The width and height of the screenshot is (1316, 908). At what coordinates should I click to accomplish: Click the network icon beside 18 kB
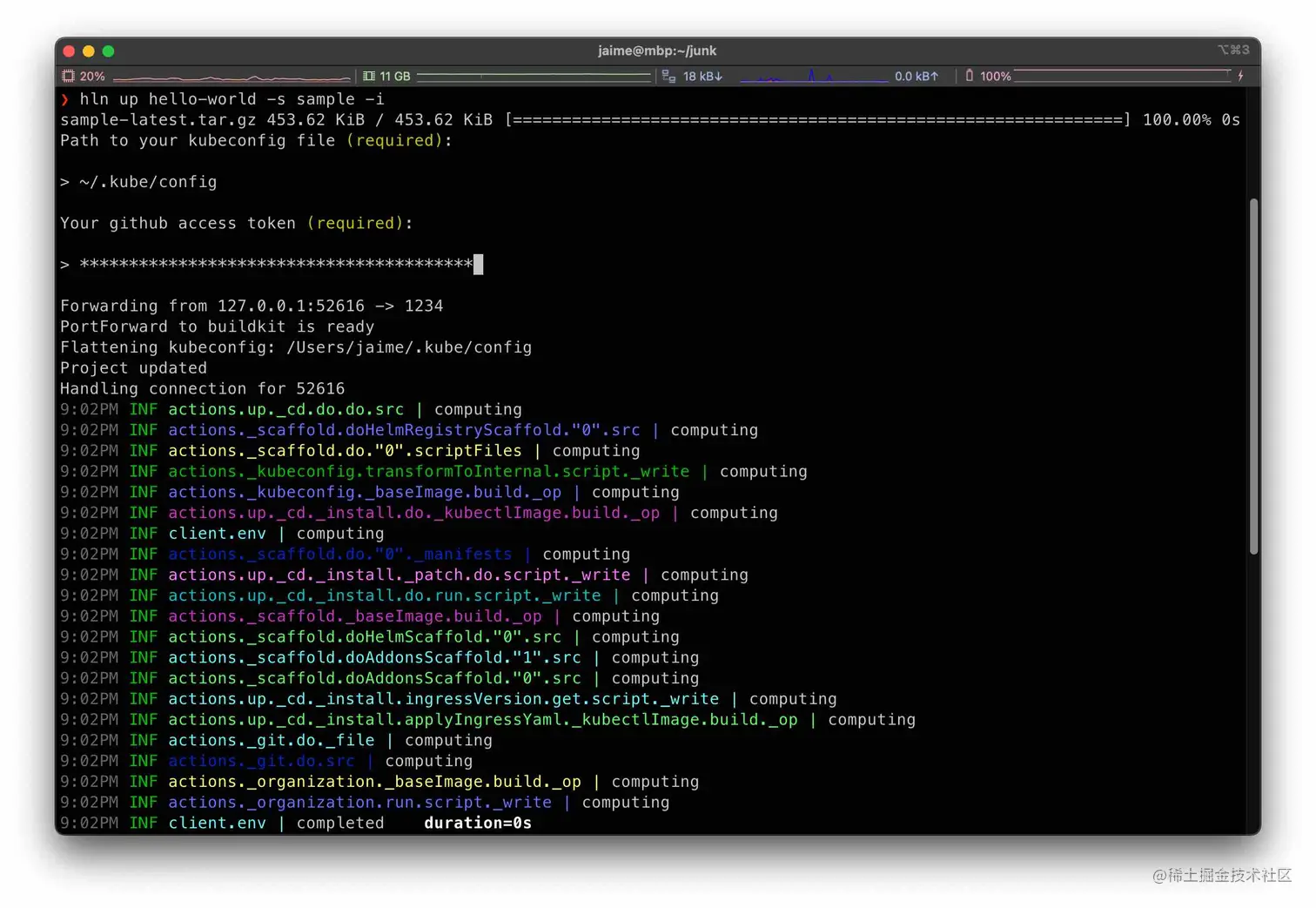tap(668, 76)
